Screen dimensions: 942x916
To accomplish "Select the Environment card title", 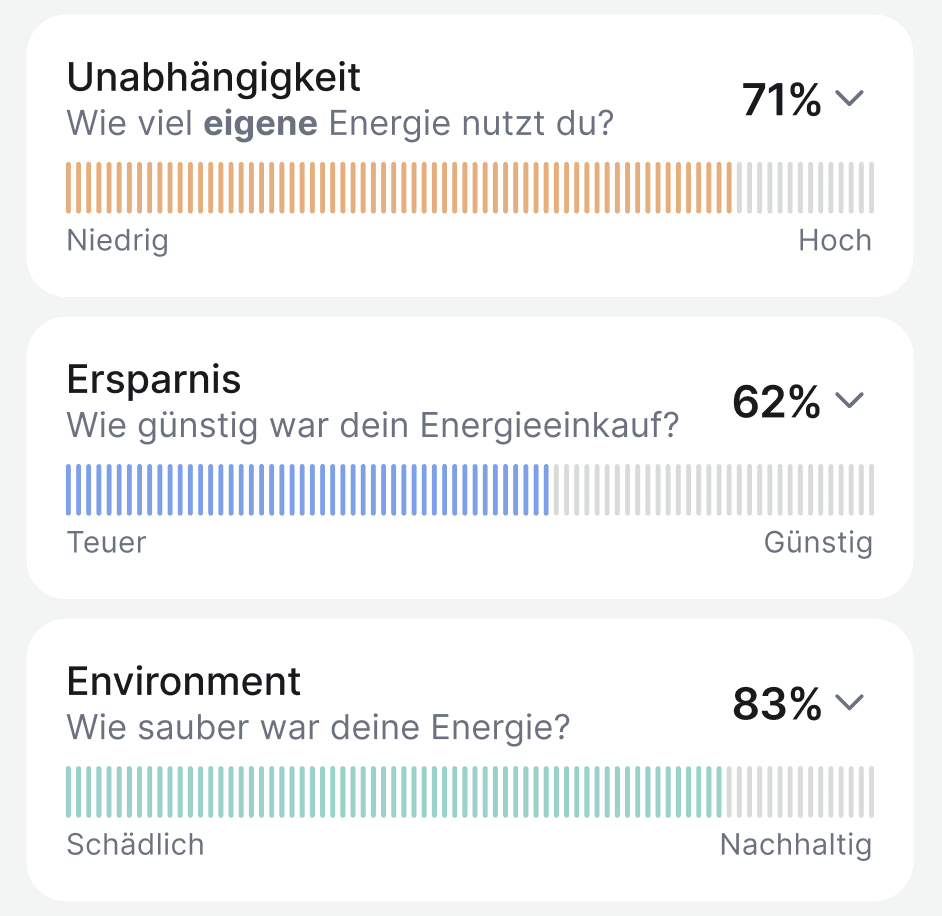I will point(183,680).
